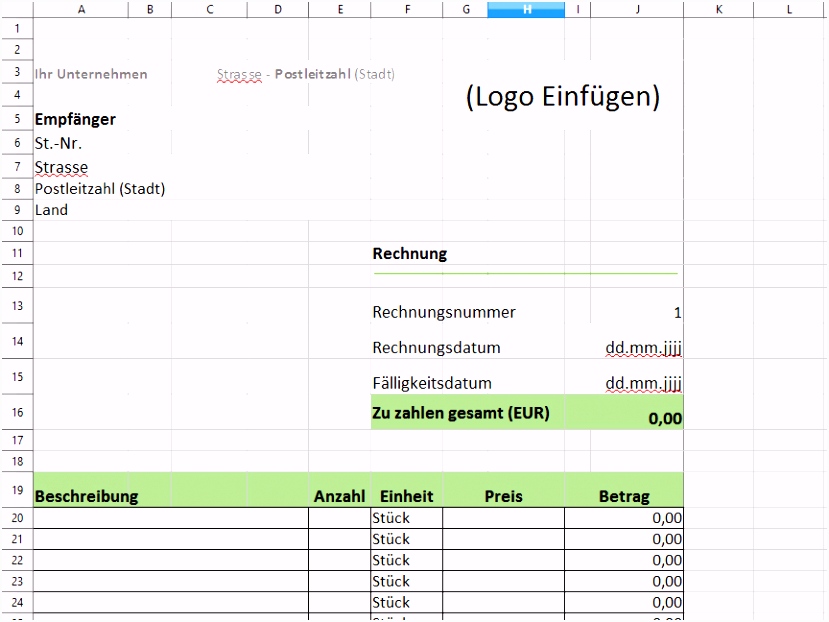Click Betrag '0,00' in row 23
This screenshot has height=622, width=829.
point(667,581)
